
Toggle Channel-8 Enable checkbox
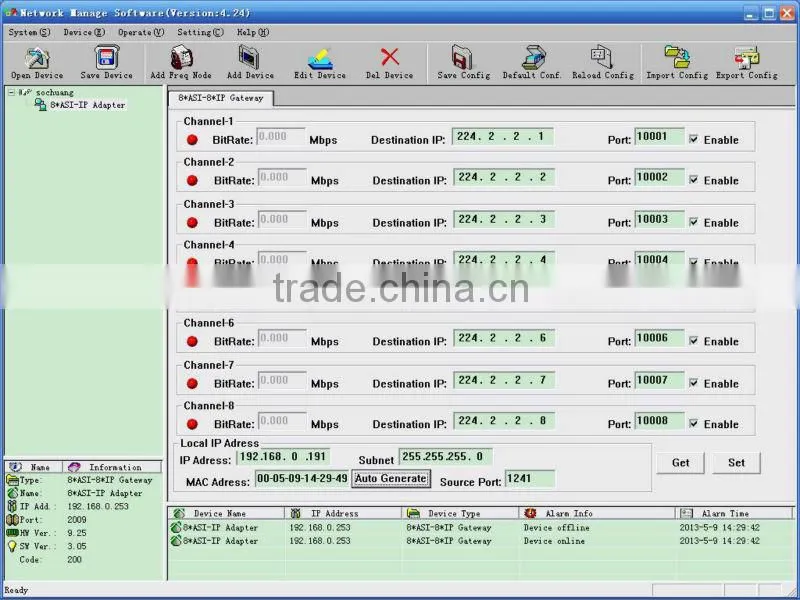point(693,424)
